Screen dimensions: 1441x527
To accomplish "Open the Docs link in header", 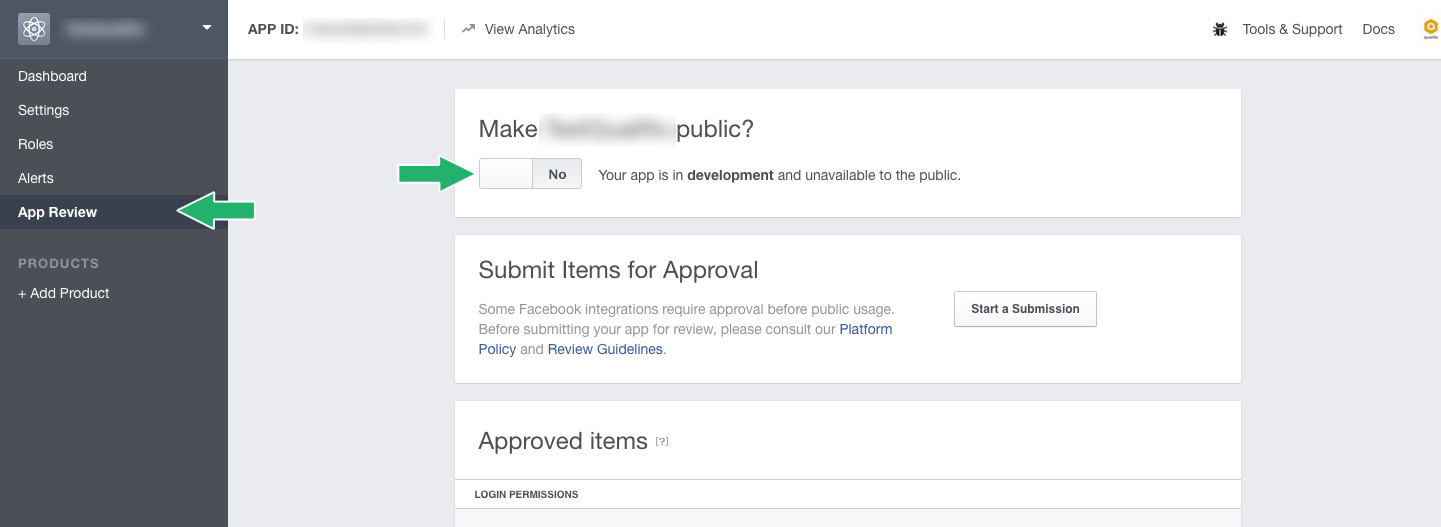I will click(x=1378, y=29).
